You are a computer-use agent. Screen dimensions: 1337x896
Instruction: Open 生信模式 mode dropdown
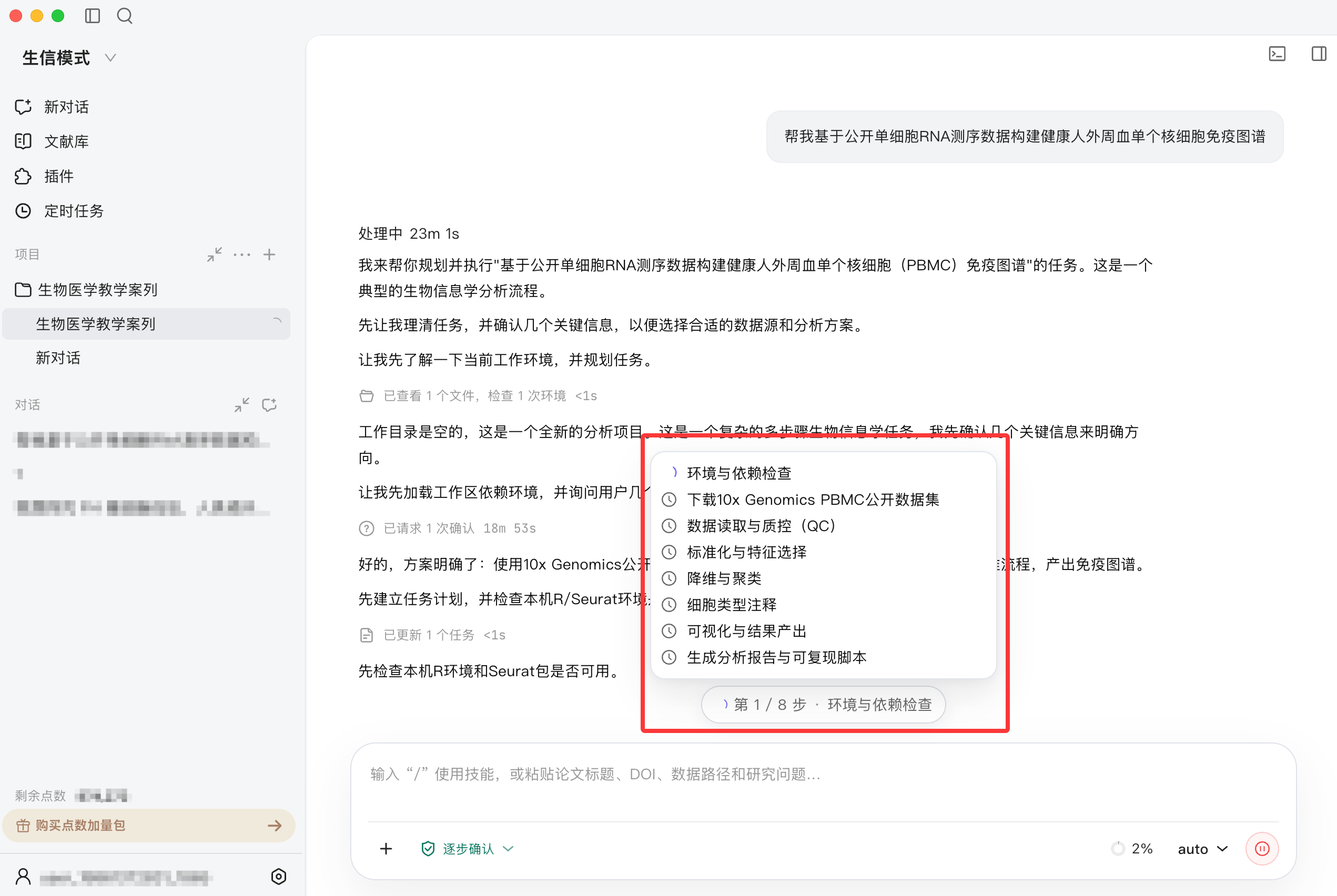(x=69, y=58)
